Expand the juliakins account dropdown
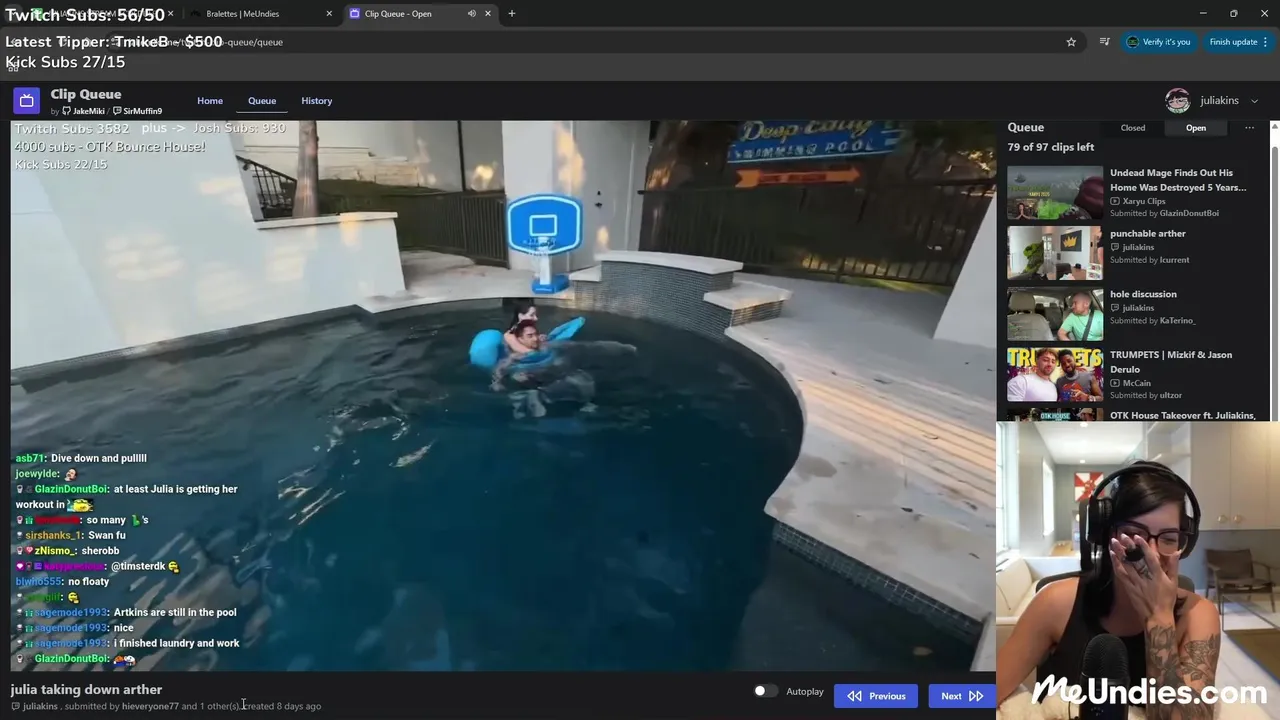 point(1254,101)
